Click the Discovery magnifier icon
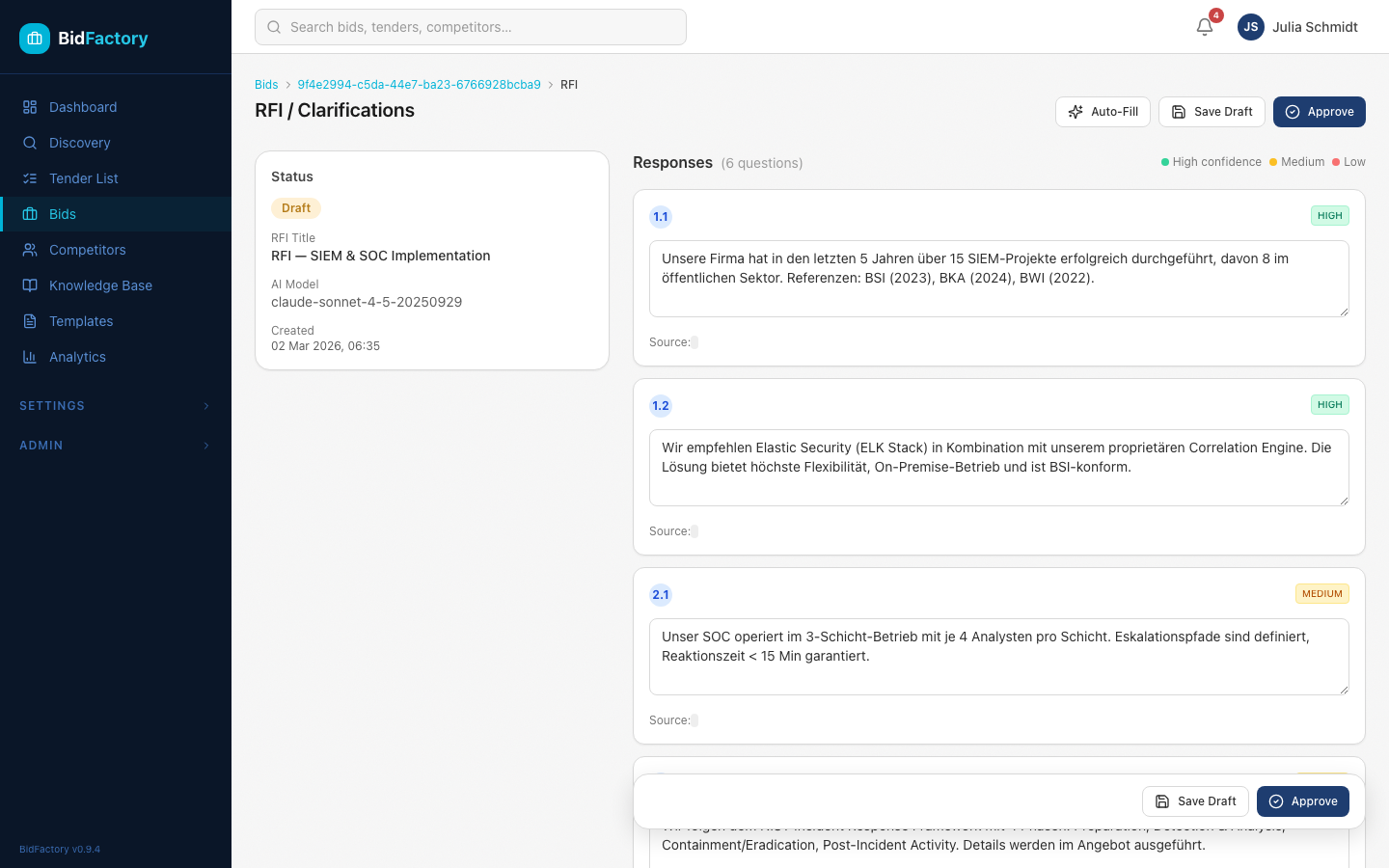Image resolution: width=1389 pixels, height=868 pixels. click(30, 143)
